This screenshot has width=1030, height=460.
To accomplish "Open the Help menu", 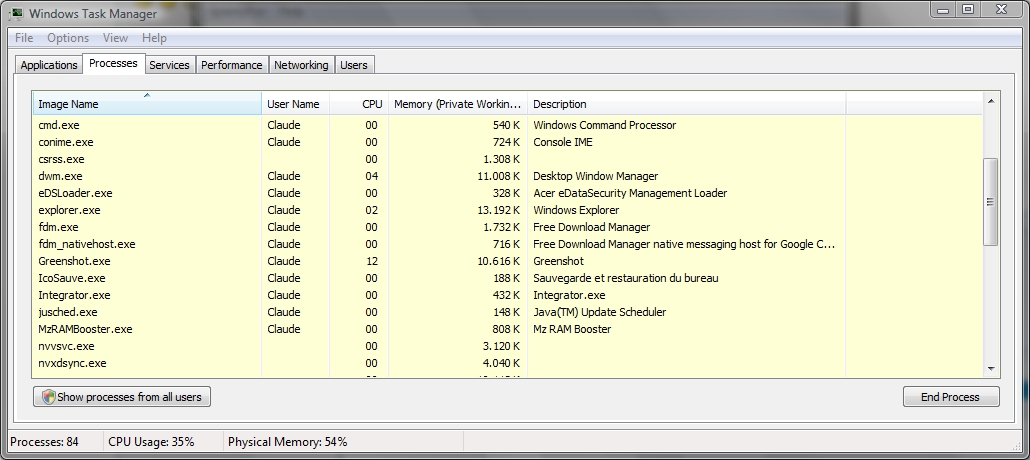I will click(x=154, y=38).
